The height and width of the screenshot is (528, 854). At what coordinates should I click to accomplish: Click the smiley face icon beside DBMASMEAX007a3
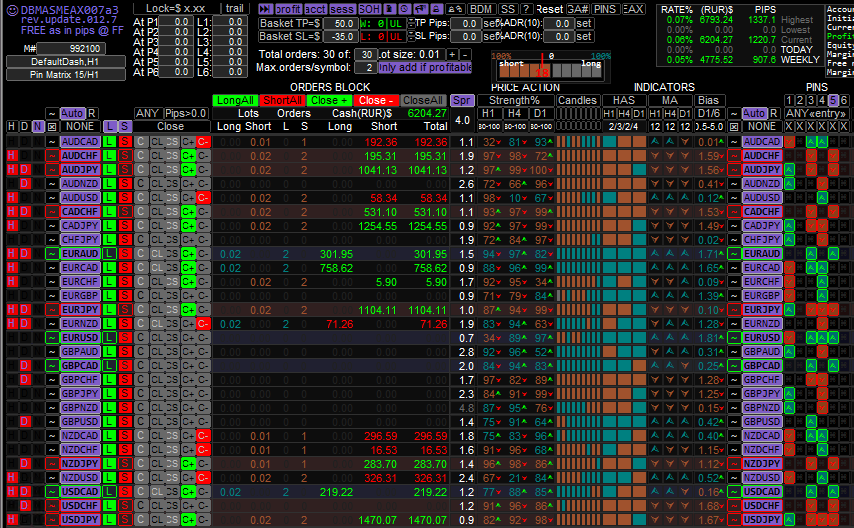click(x=11, y=10)
